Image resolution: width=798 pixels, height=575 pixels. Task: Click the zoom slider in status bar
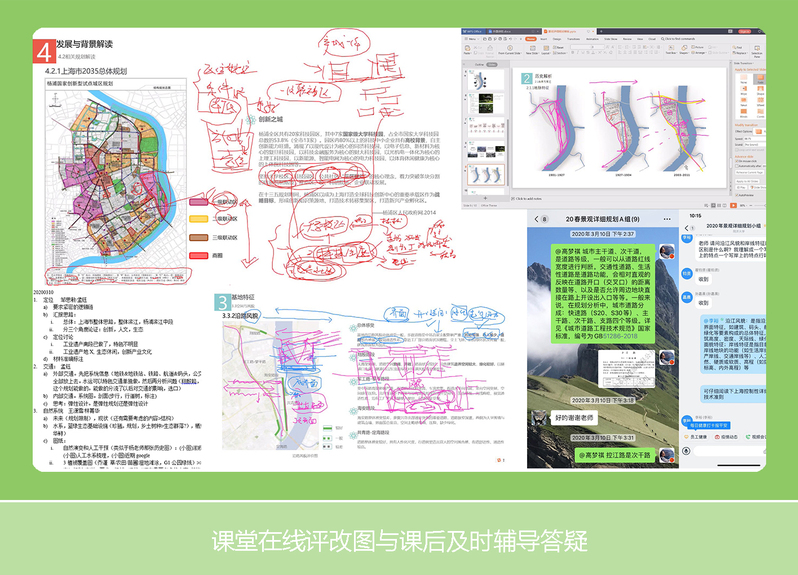759,206
